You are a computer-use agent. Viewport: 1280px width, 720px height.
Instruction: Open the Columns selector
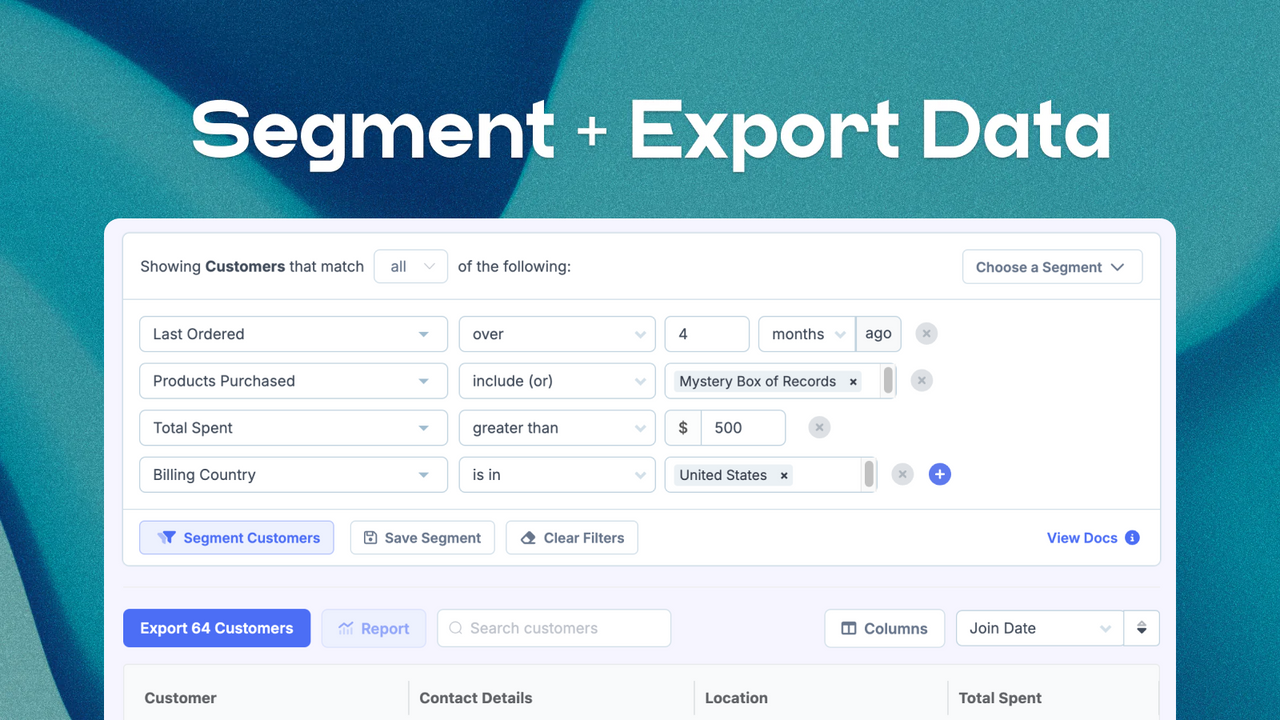(884, 628)
